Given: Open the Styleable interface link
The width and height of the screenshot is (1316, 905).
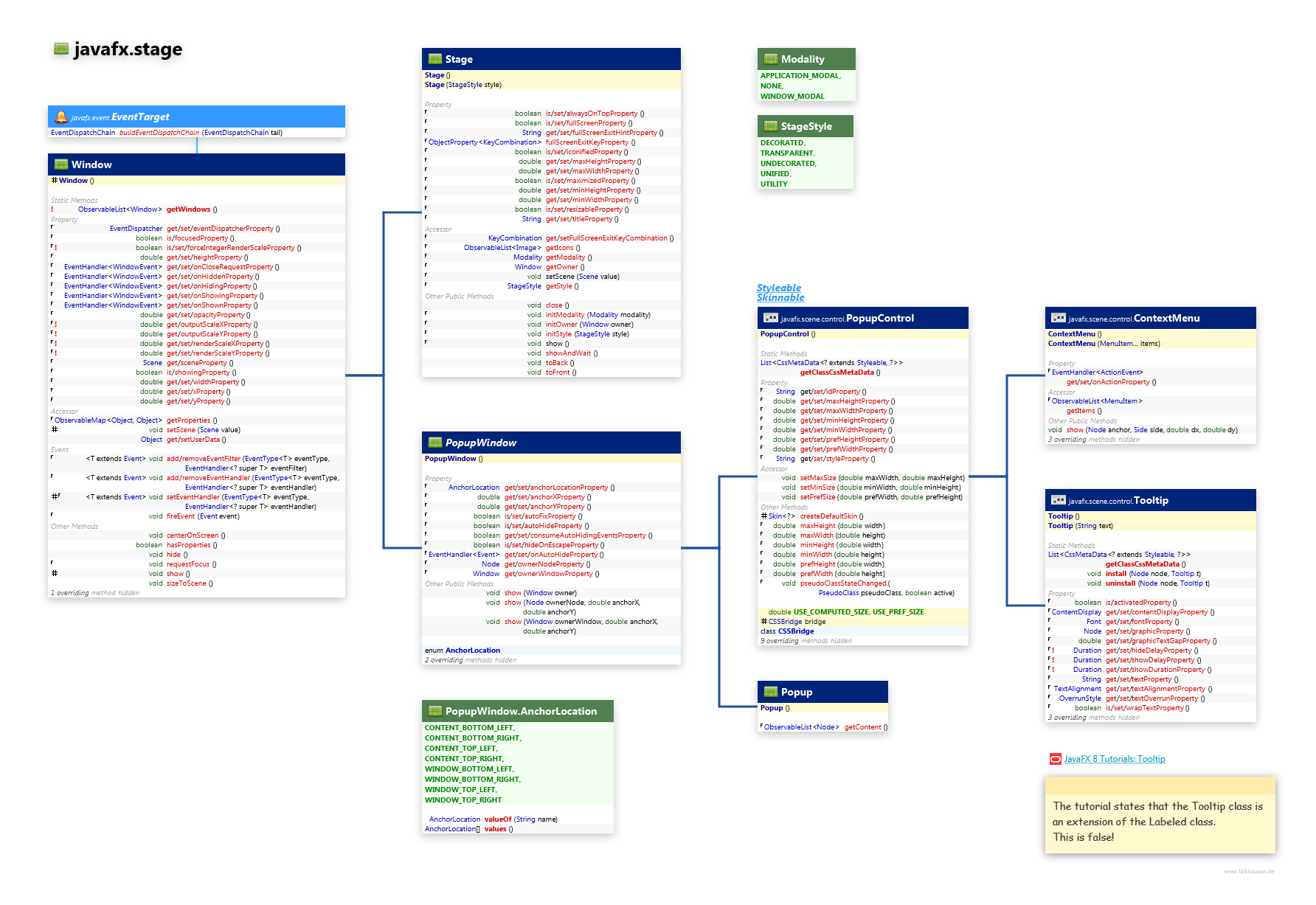Looking at the screenshot, I should click(778, 288).
